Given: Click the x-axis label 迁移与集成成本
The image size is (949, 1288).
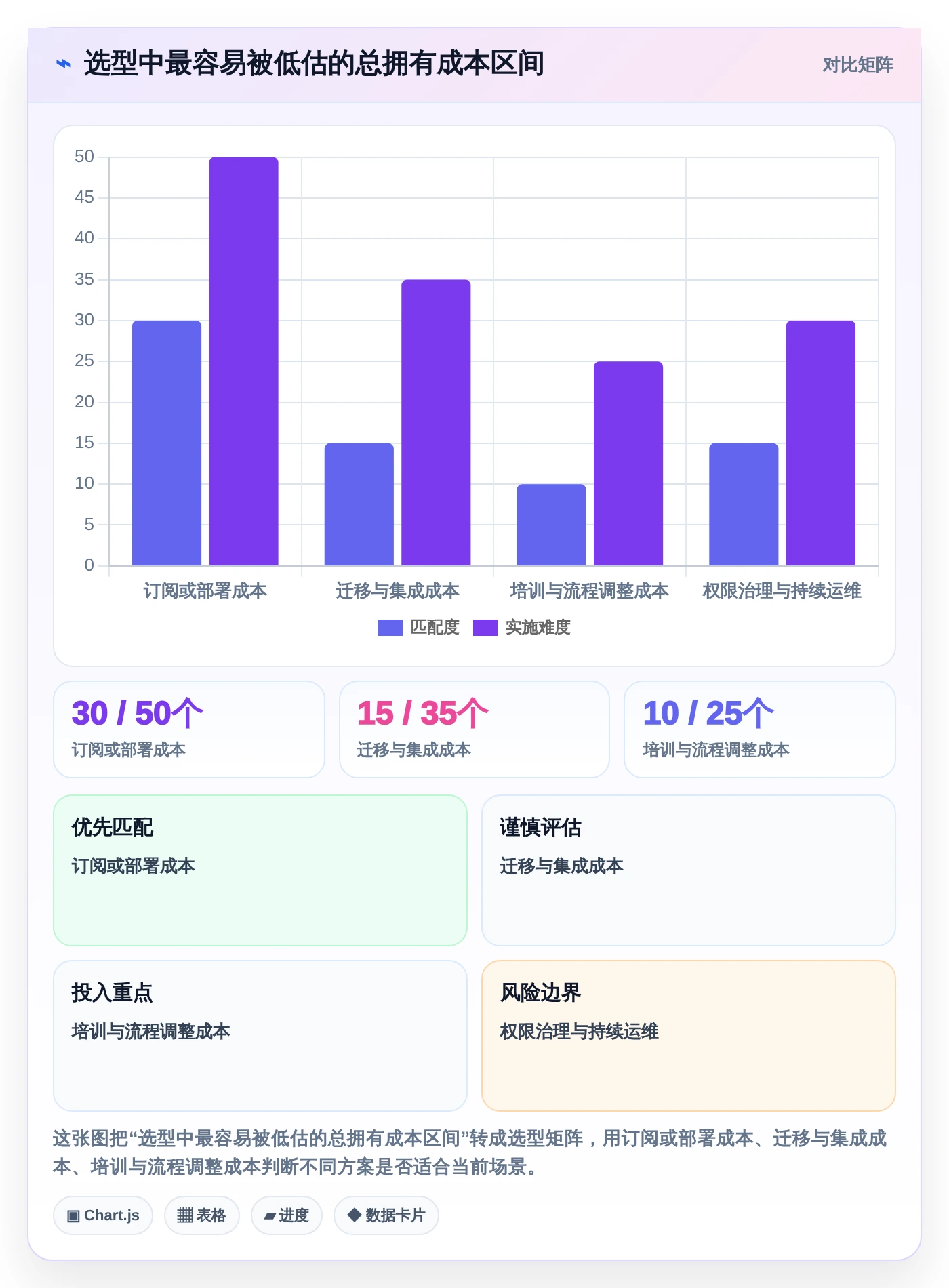Looking at the screenshot, I should tap(397, 591).
